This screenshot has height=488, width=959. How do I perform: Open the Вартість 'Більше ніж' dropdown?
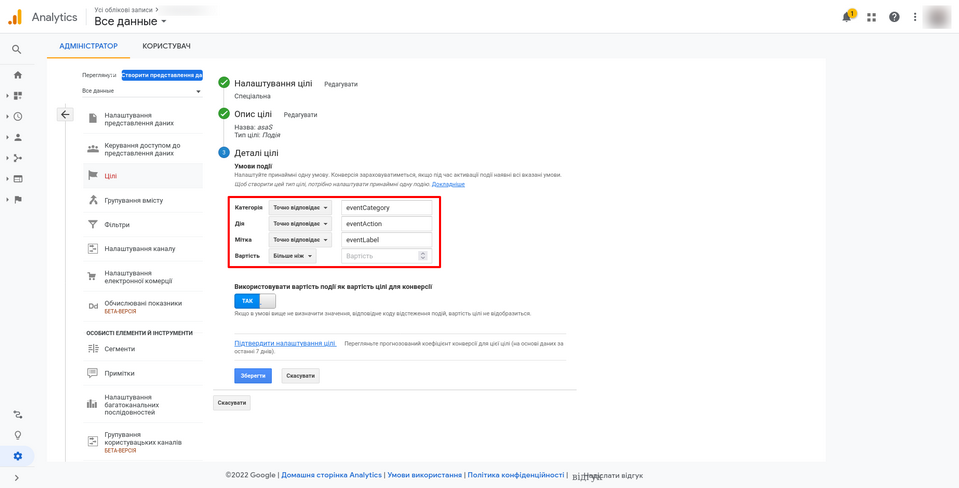[292, 256]
